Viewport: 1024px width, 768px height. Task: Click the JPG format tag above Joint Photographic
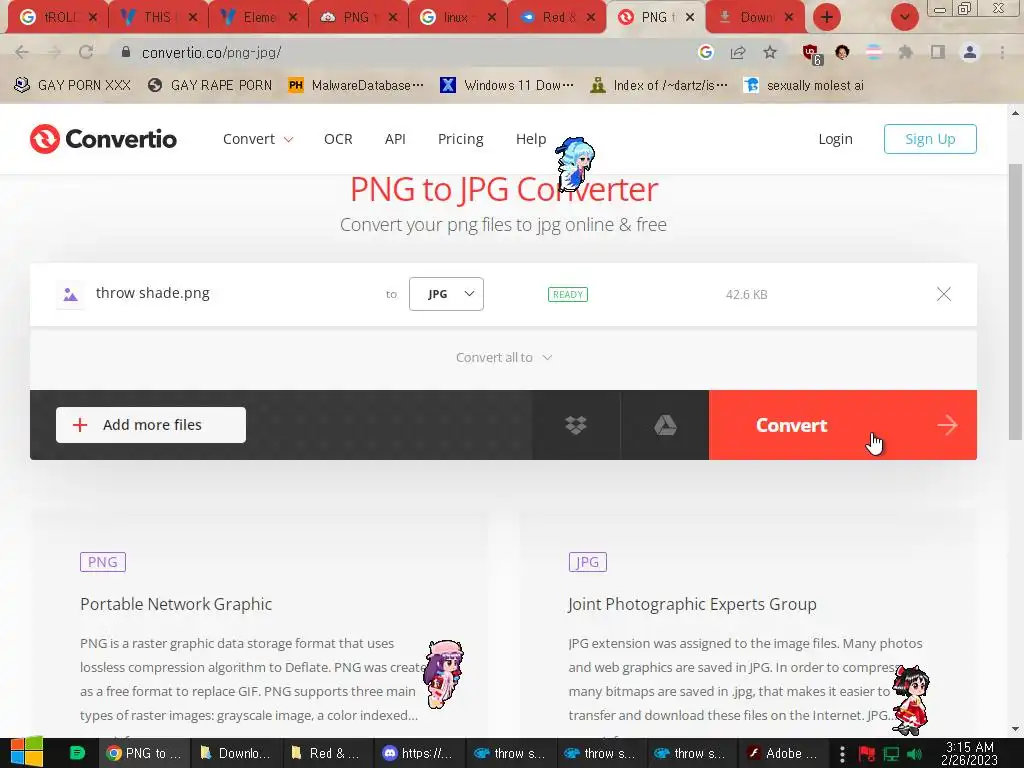click(x=587, y=562)
